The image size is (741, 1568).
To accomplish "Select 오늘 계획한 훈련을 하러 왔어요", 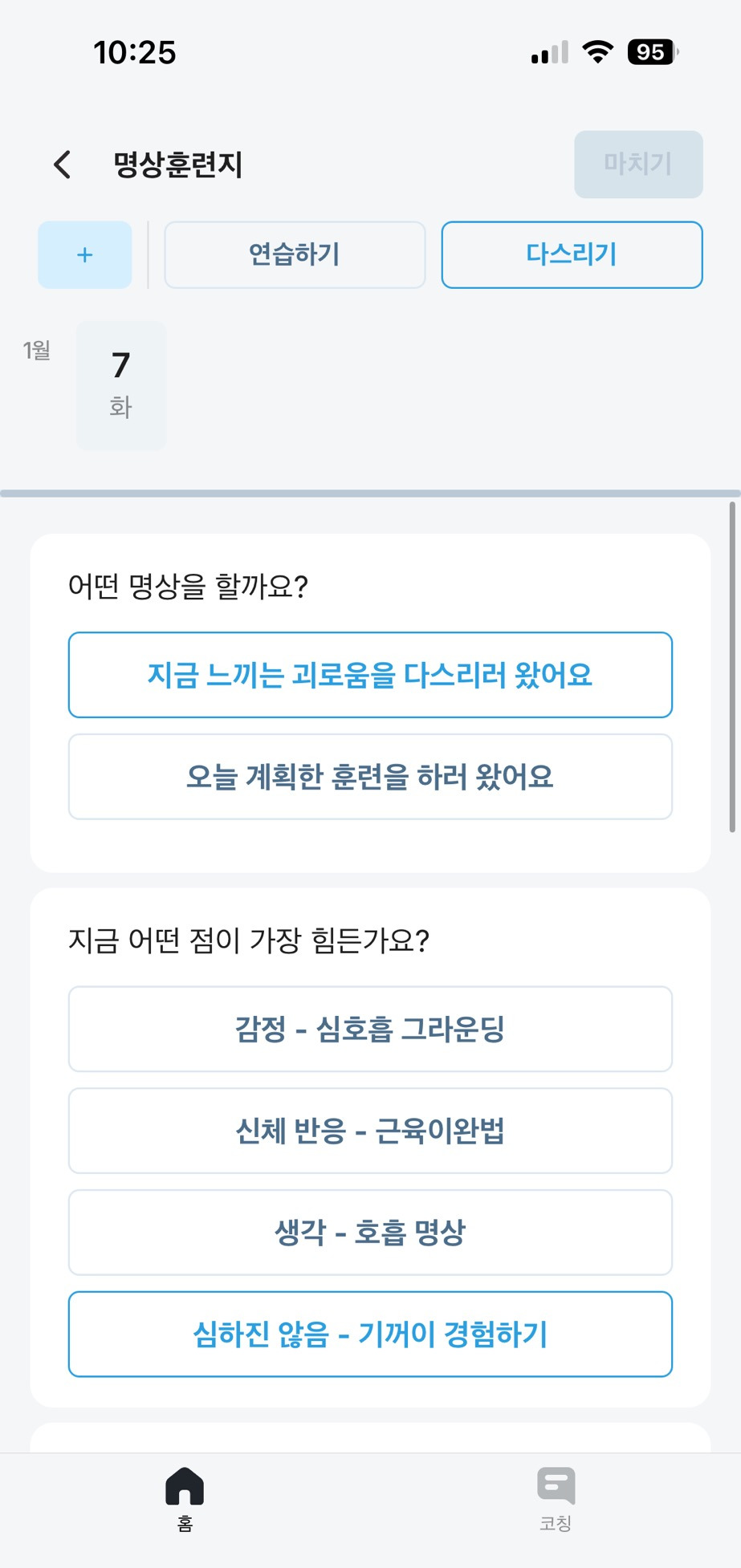I will tap(370, 777).
